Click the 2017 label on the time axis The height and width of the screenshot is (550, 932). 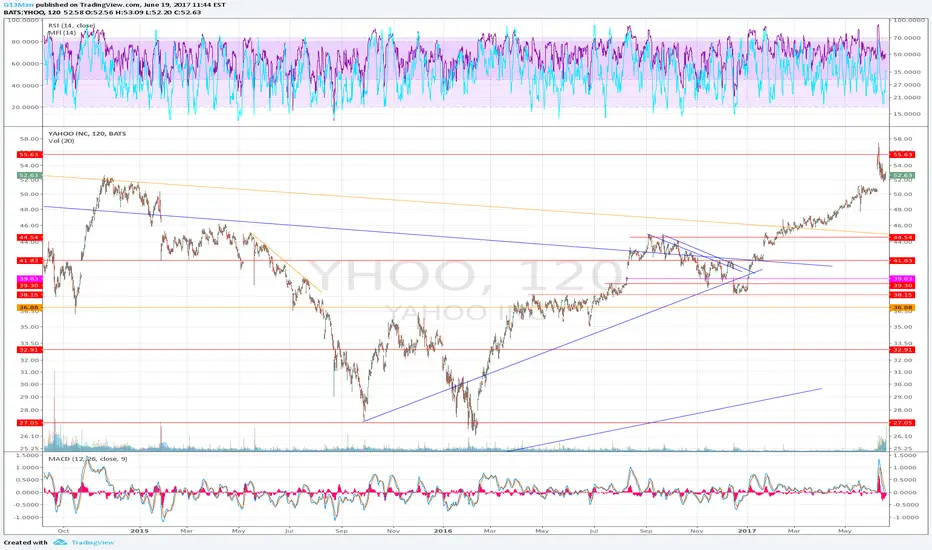coord(747,530)
